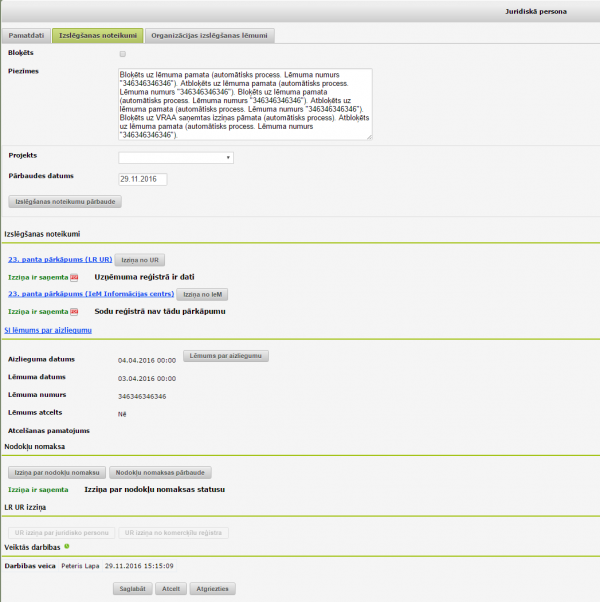
Task: Click green indicator next to Veiktās darbības
Action: point(66,546)
